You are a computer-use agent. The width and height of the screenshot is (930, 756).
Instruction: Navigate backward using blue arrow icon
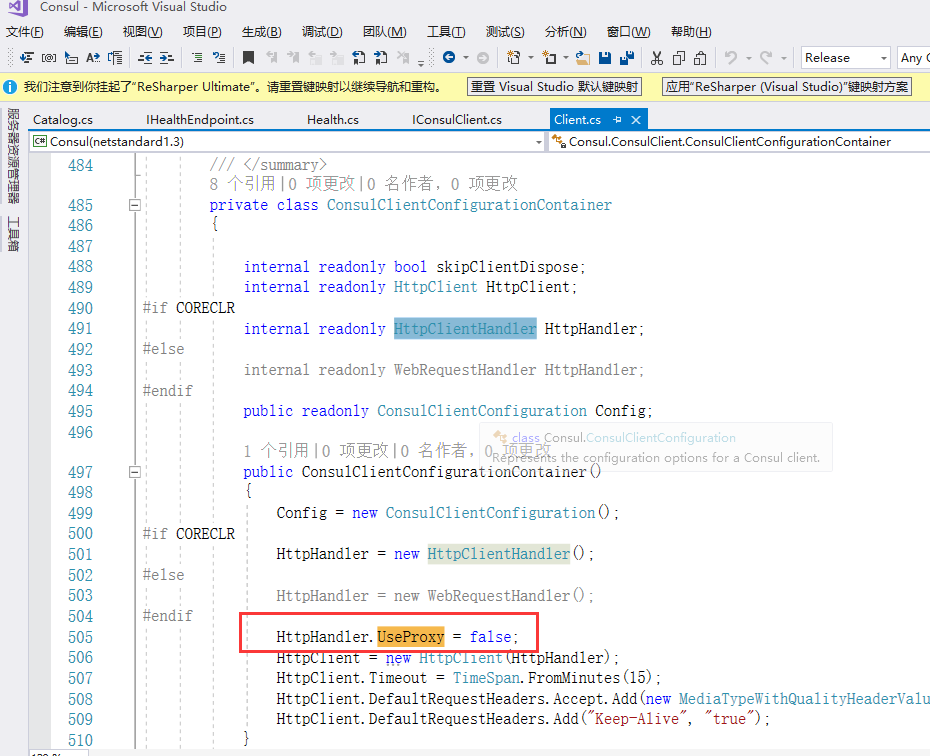click(x=449, y=58)
